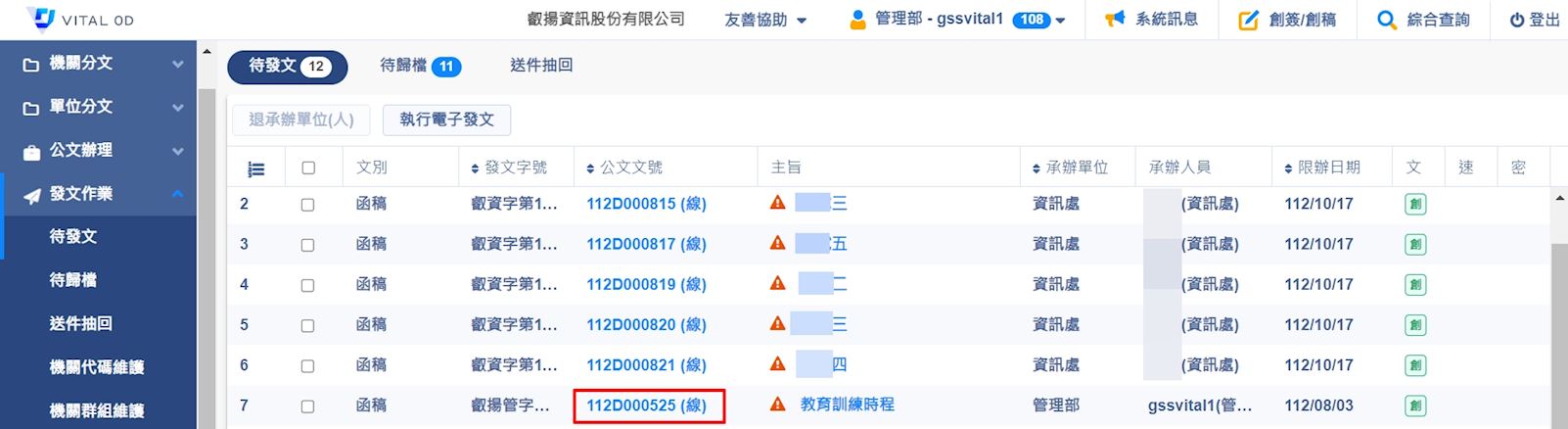Screen dimensions: 1568x429
Task: Check the box for row 3
Action: (x=307, y=245)
